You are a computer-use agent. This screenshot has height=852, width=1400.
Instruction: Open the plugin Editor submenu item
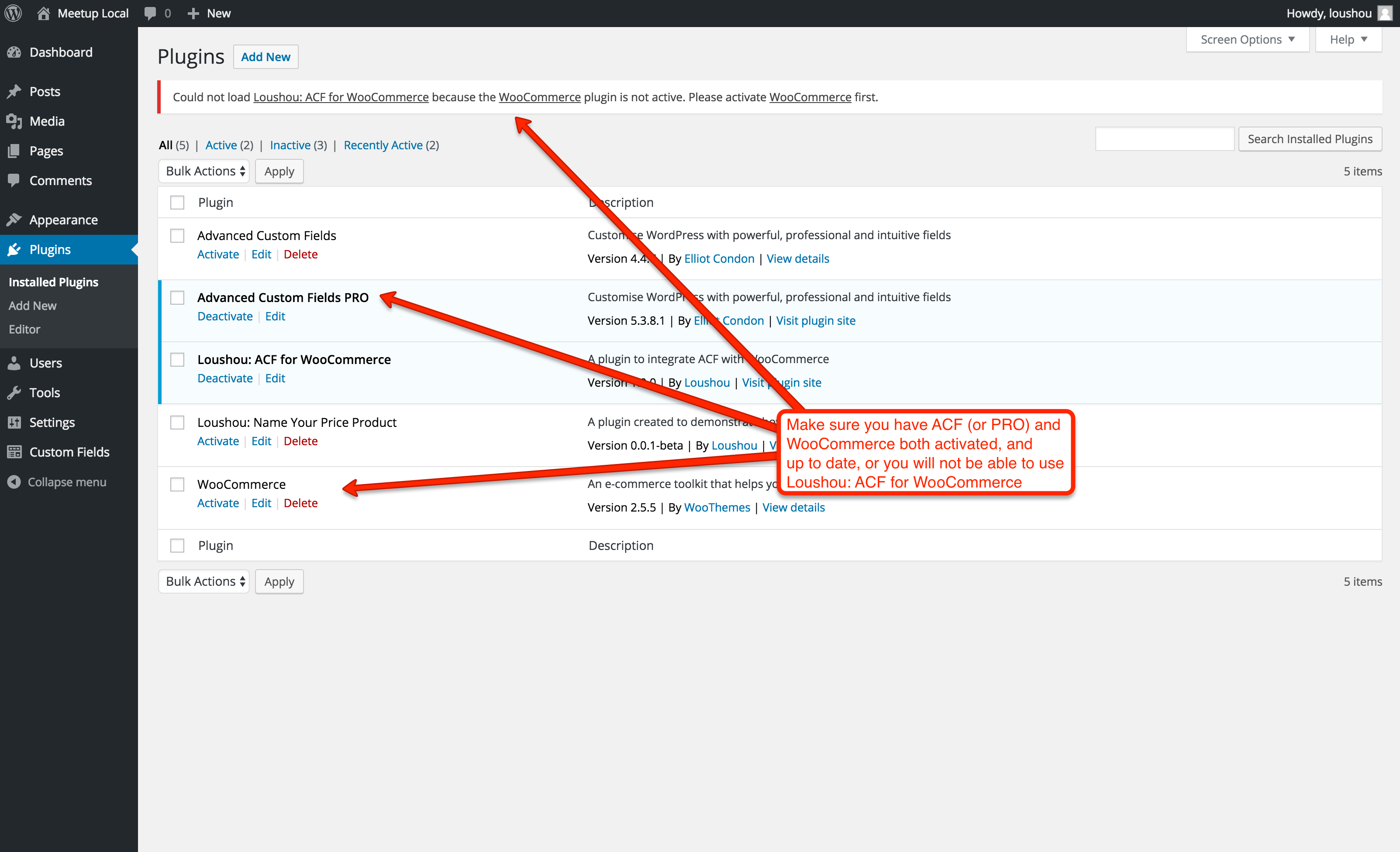point(24,329)
